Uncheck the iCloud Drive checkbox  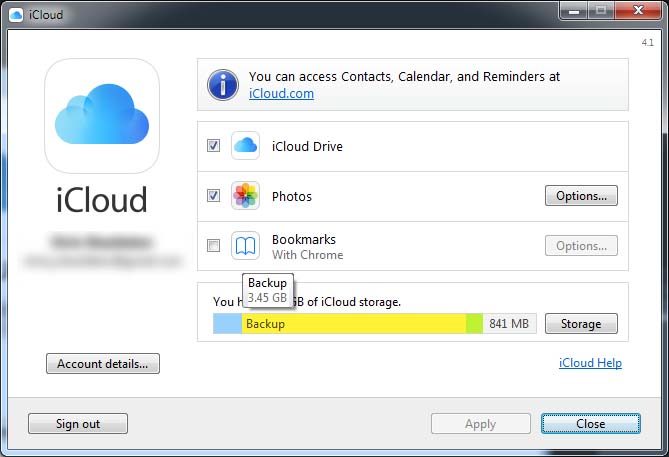pos(213,146)
